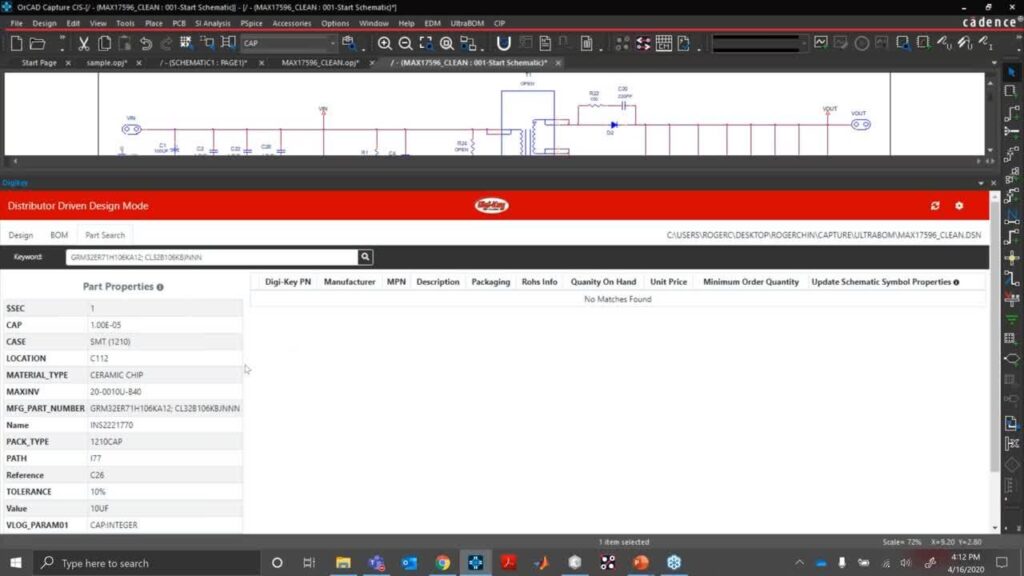Create a new document from toolbar
Viewport: 1024px width, 576px height.
click(x=16, y=44)
